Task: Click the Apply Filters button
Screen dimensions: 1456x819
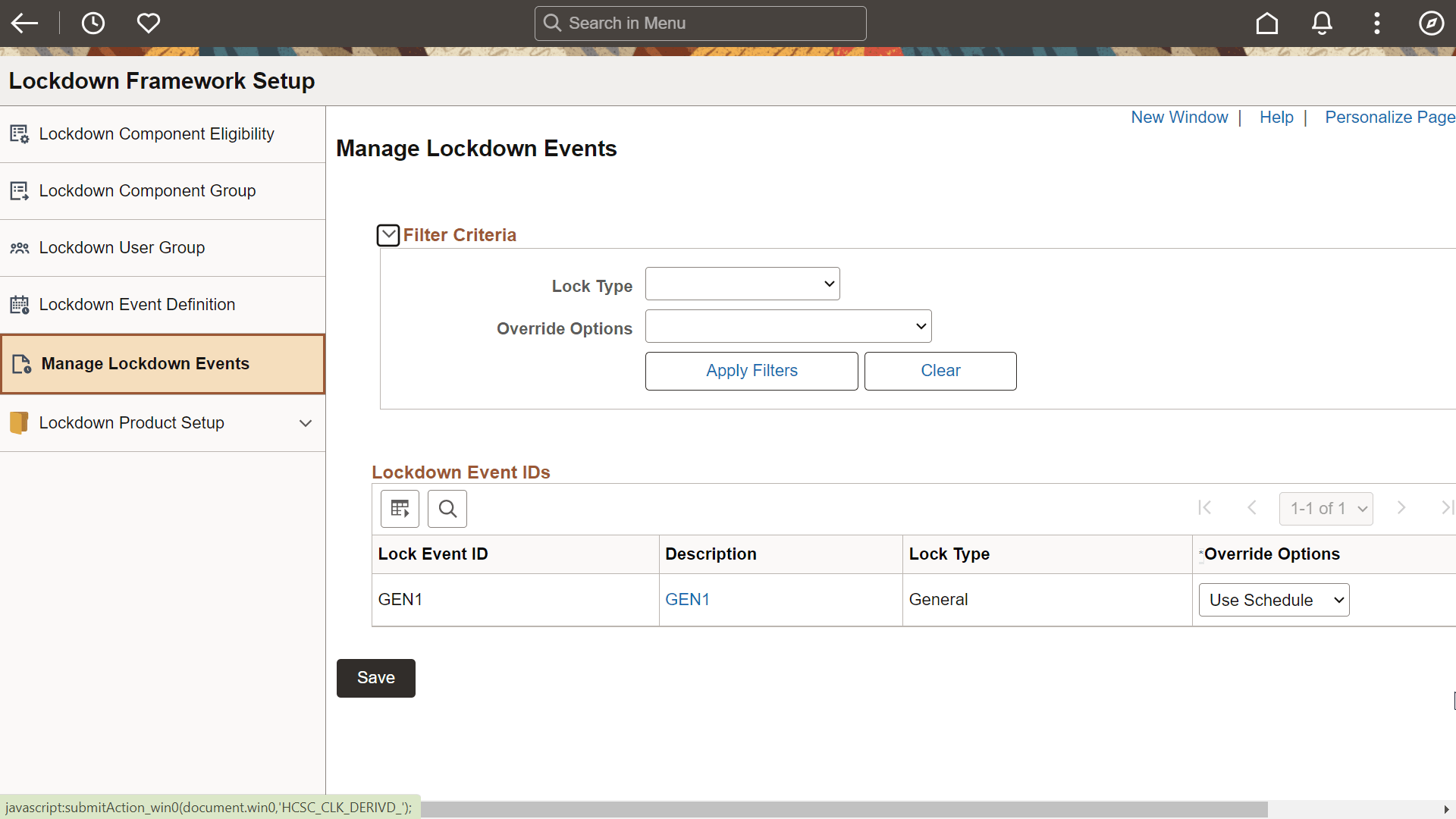Action: (x=751, y=371)
